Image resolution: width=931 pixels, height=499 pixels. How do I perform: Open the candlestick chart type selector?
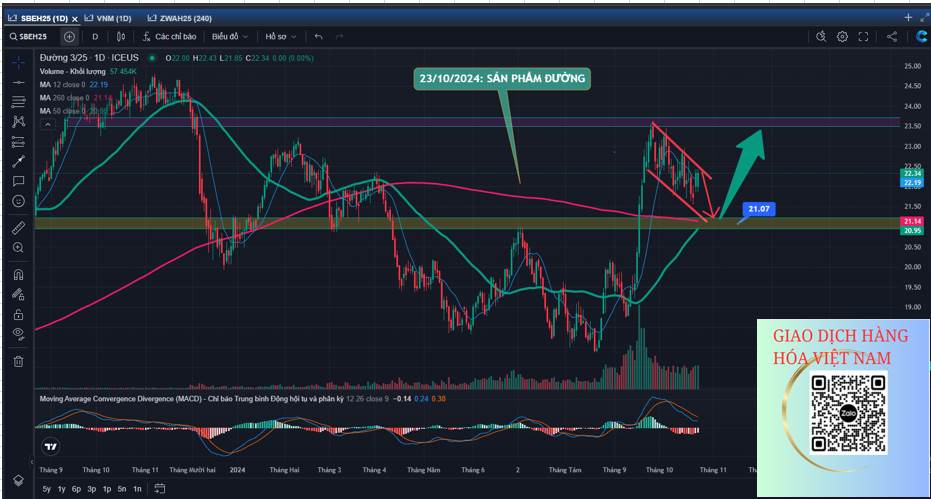tap(120, 37)
